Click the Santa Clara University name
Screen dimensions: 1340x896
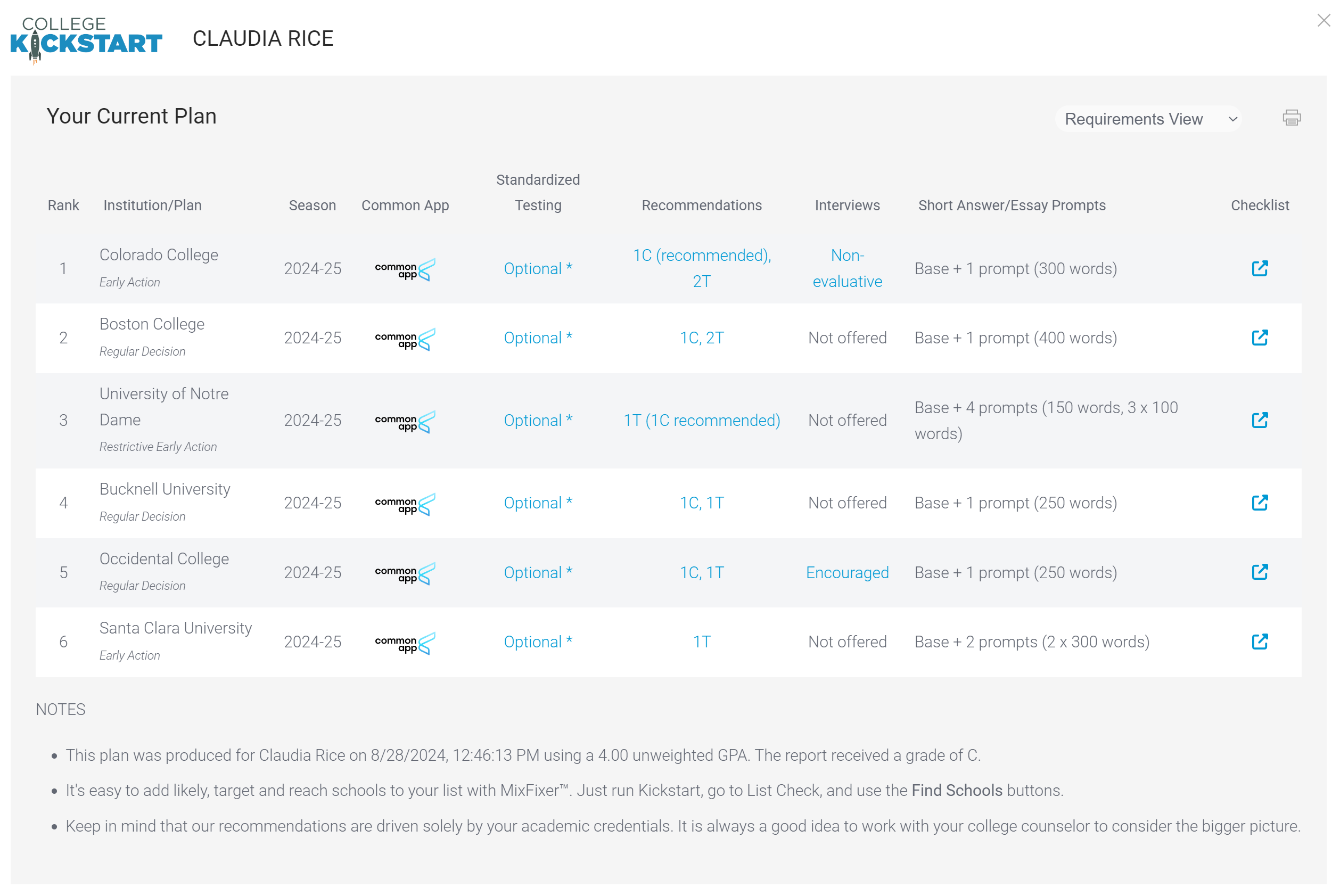176,628
